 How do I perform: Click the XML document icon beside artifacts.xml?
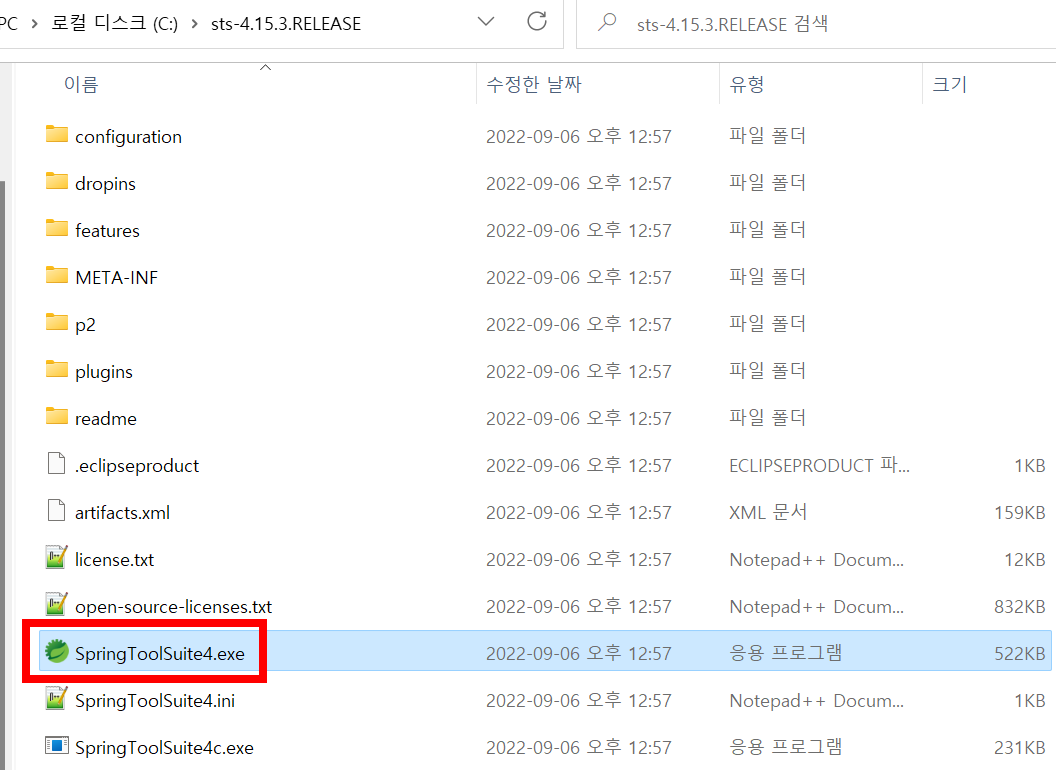click(x=55, y=512)
